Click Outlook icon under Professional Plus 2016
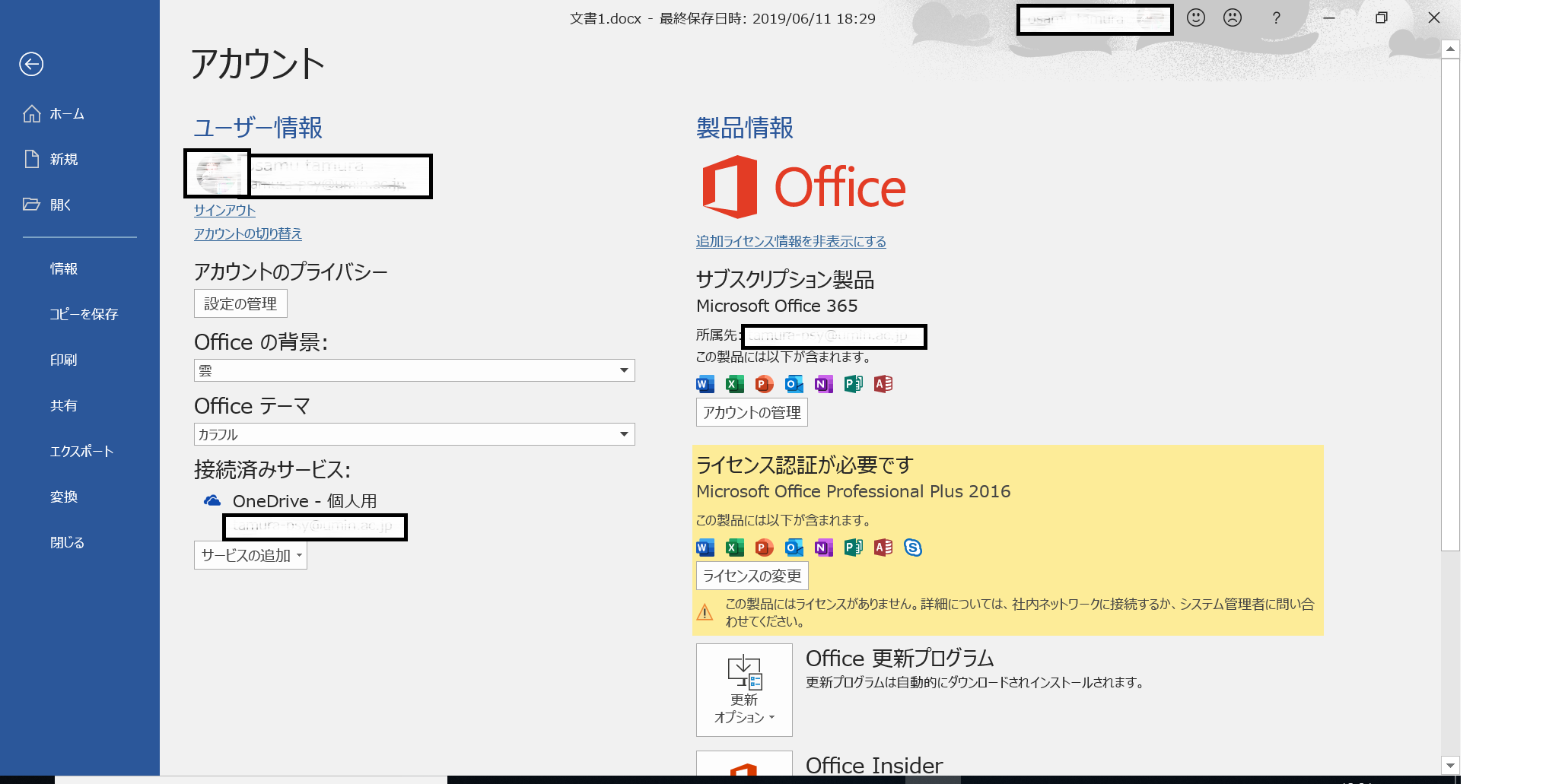 [794, 548]
